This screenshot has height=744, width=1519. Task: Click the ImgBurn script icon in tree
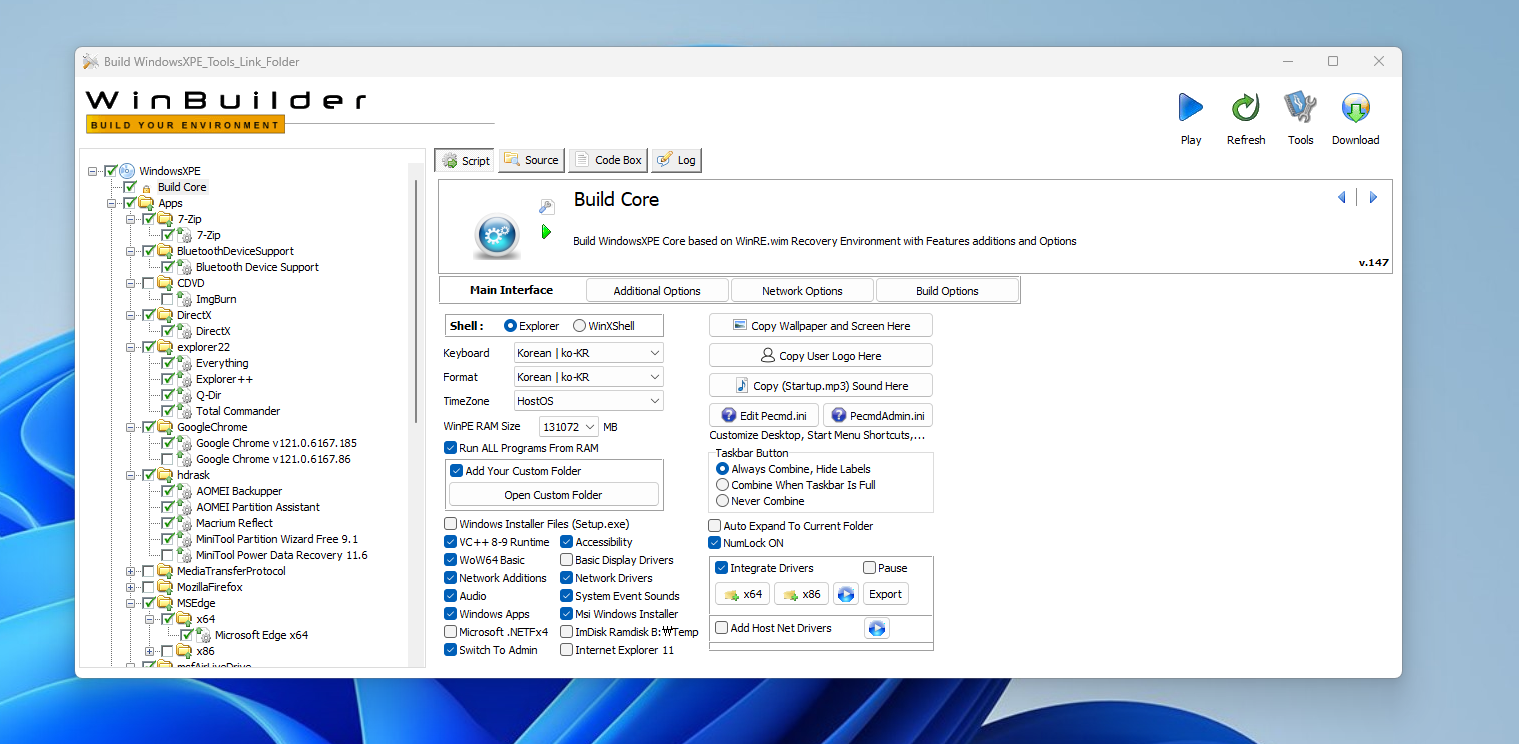pyautogui.click(x=184, y=299)
